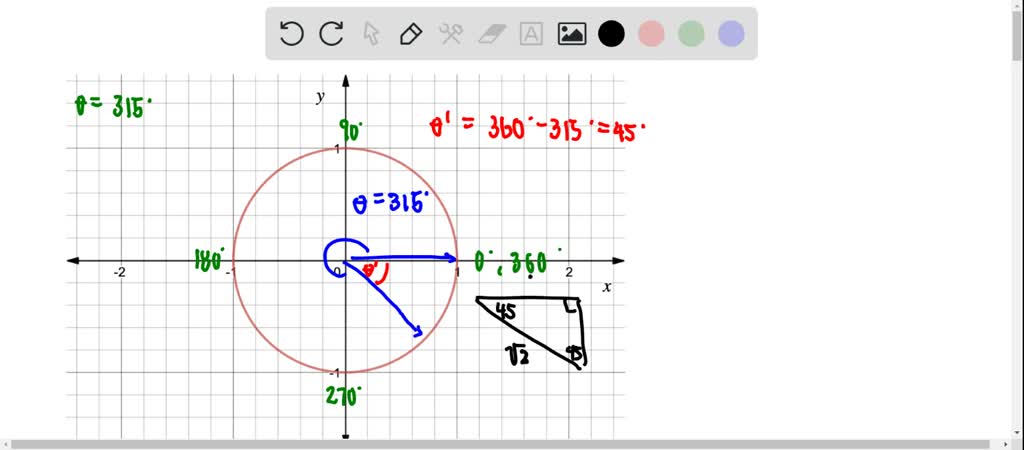Image resolution: width=1024 pixels, height=450 pixels.
Task: Choose the pointer select tool
Action: (371, 33)
